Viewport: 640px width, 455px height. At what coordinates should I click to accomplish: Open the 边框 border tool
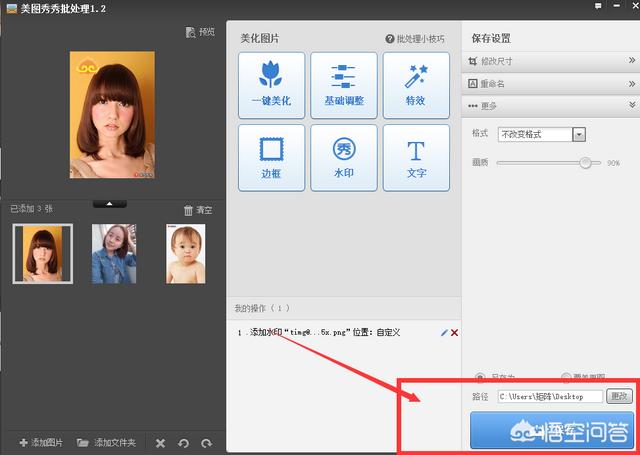coord(271,158)
